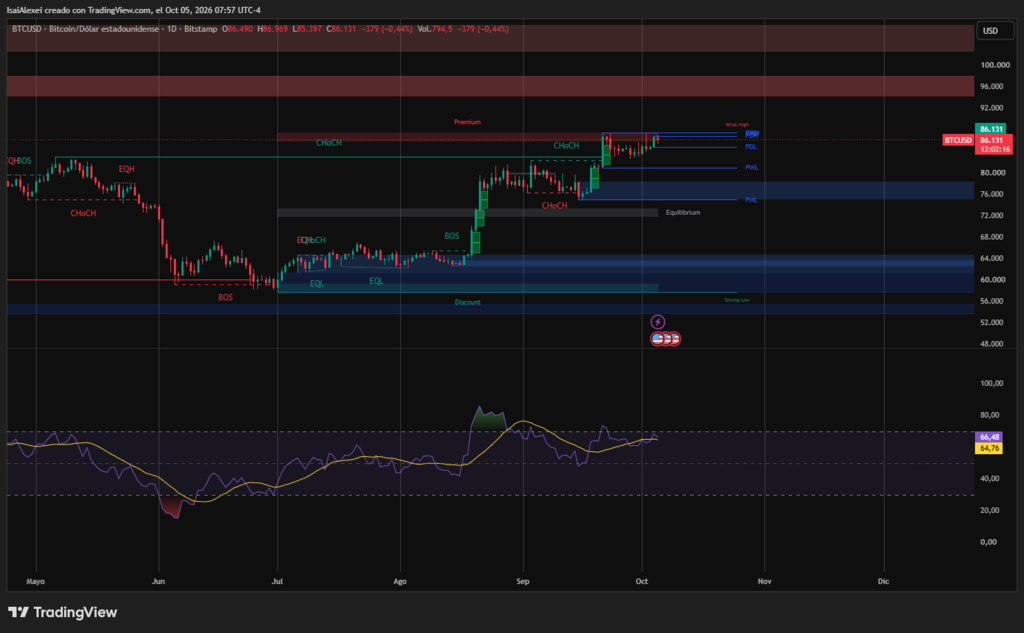Click the 72.000 price axis label
The width and height of the screenshot is (1024, 633).
tap(991, 216)
